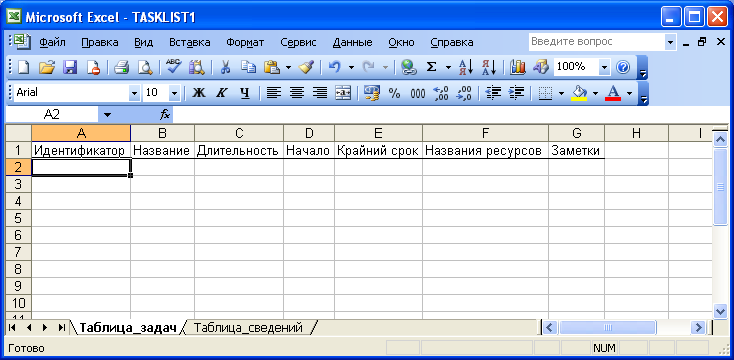Toggle italic К formatting
Image resolution: width=734 pixels, height=360 pixels.
[x=221, y=93]
